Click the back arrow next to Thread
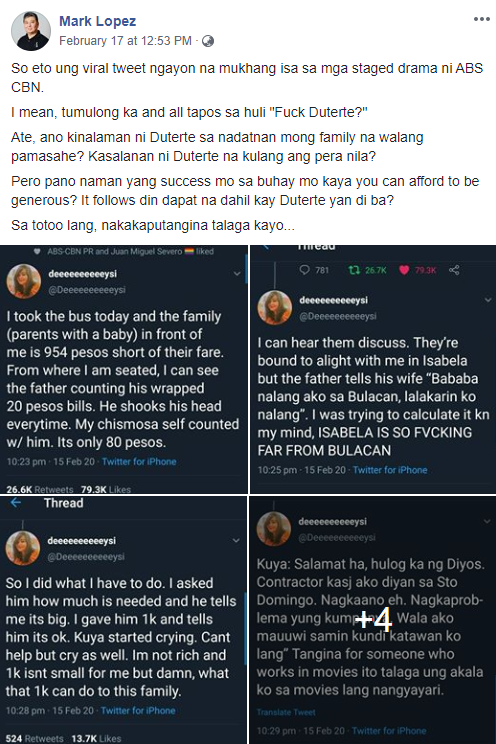The width and height of the screenshot is (496, 744). pos(16,503)
